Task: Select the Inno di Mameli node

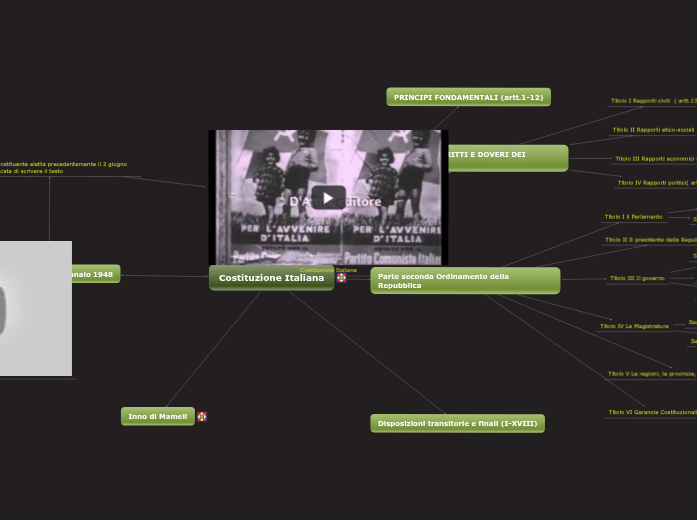Action: (x=157, y=416)
